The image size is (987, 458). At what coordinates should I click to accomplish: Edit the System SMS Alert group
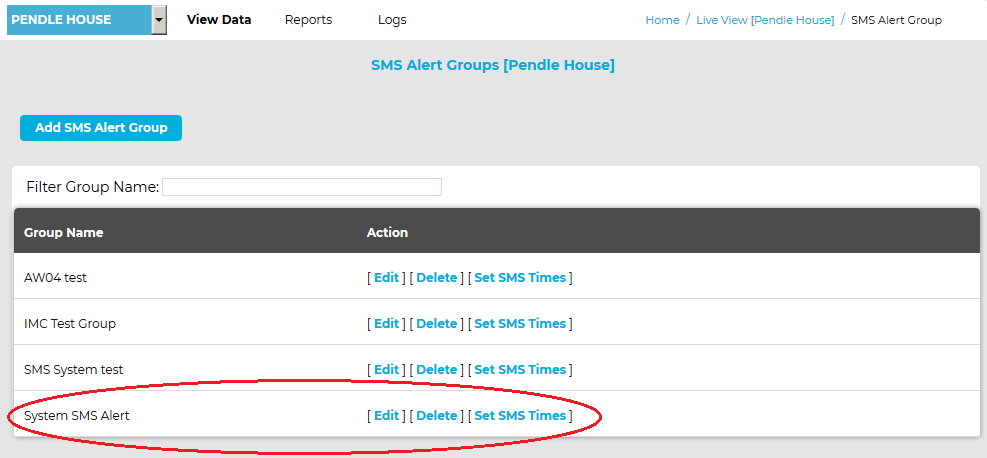point(386,415)
